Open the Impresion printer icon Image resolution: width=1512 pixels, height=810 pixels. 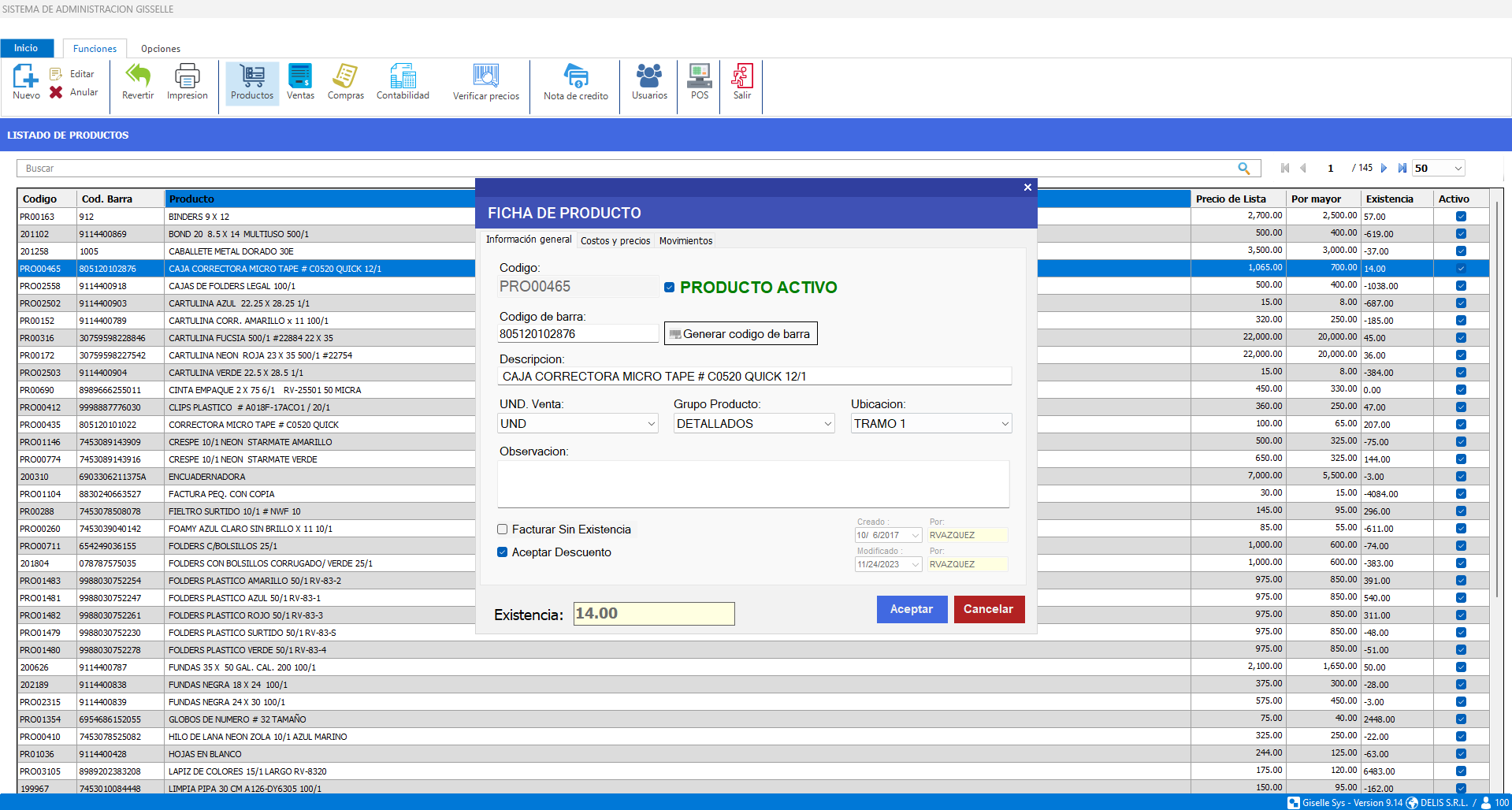point(187,76)
